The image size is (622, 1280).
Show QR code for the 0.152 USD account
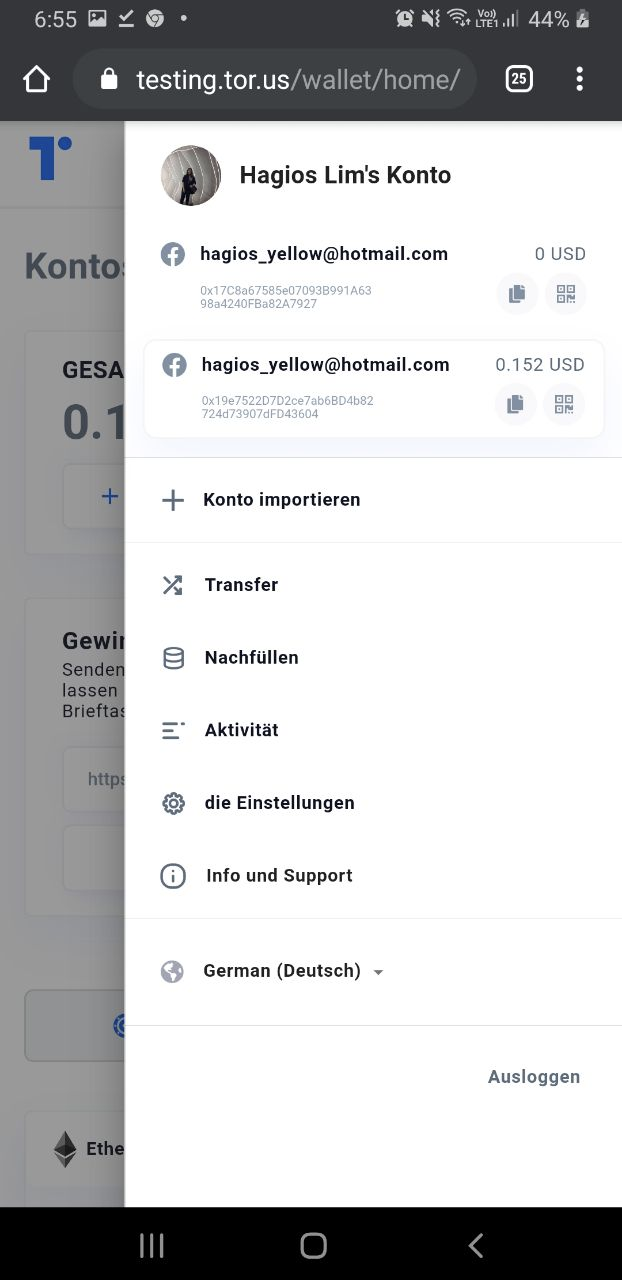tap(564, 404)
